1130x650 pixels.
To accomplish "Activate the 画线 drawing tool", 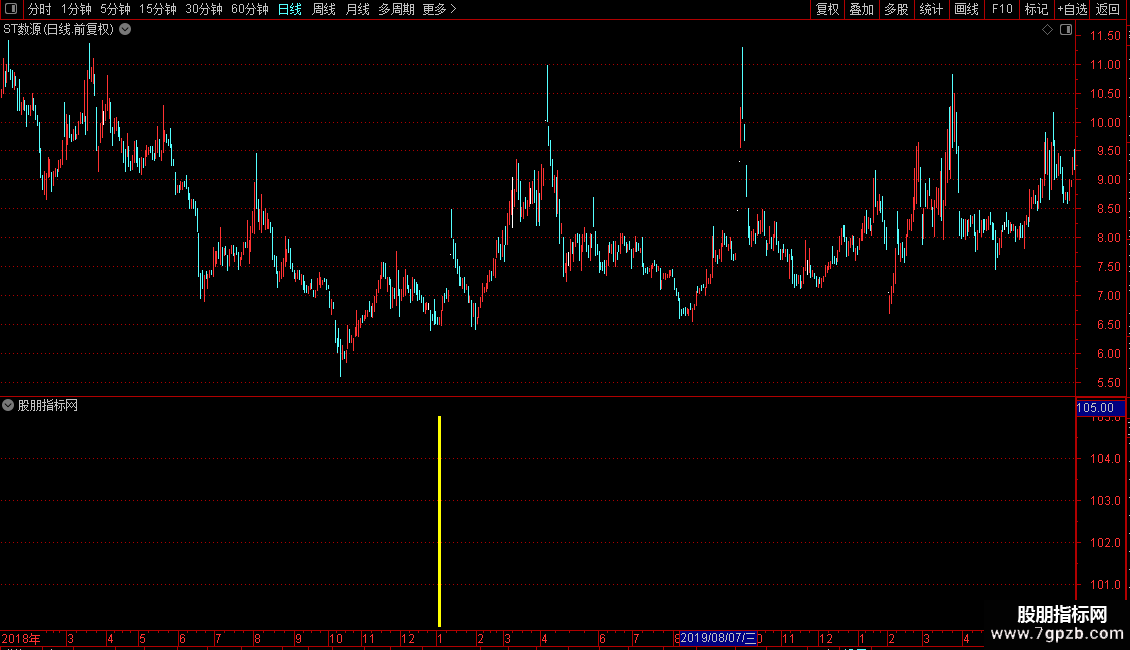I will click(966, 9).
